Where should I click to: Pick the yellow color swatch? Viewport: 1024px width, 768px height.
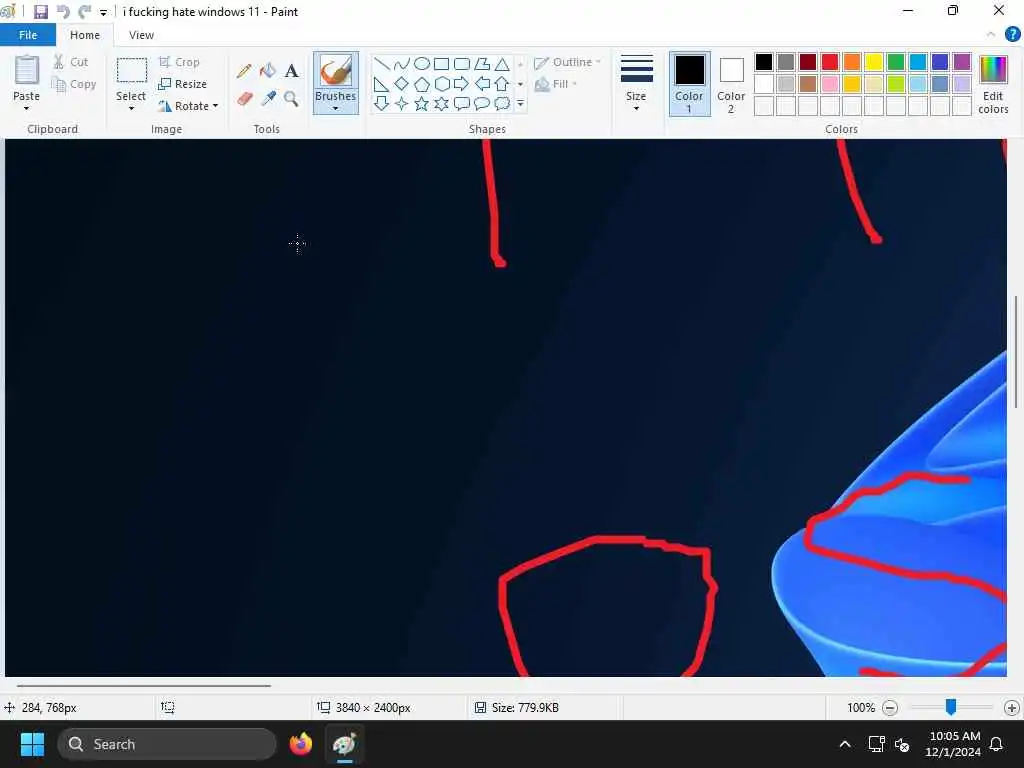pyautogui.click(x=874, y=62)
